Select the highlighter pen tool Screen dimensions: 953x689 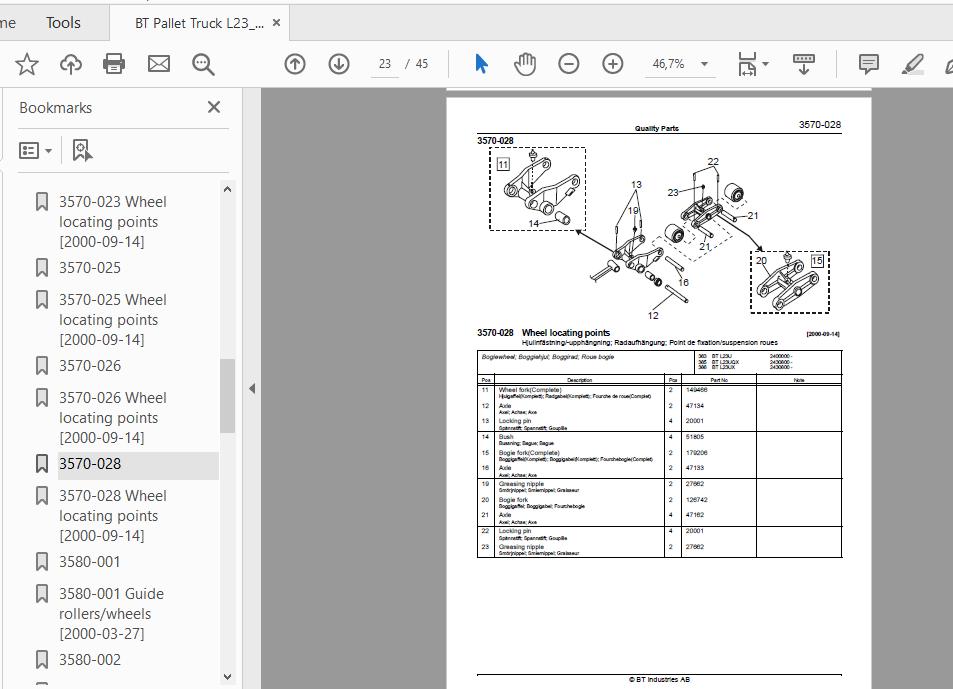[x=913, y=64]
